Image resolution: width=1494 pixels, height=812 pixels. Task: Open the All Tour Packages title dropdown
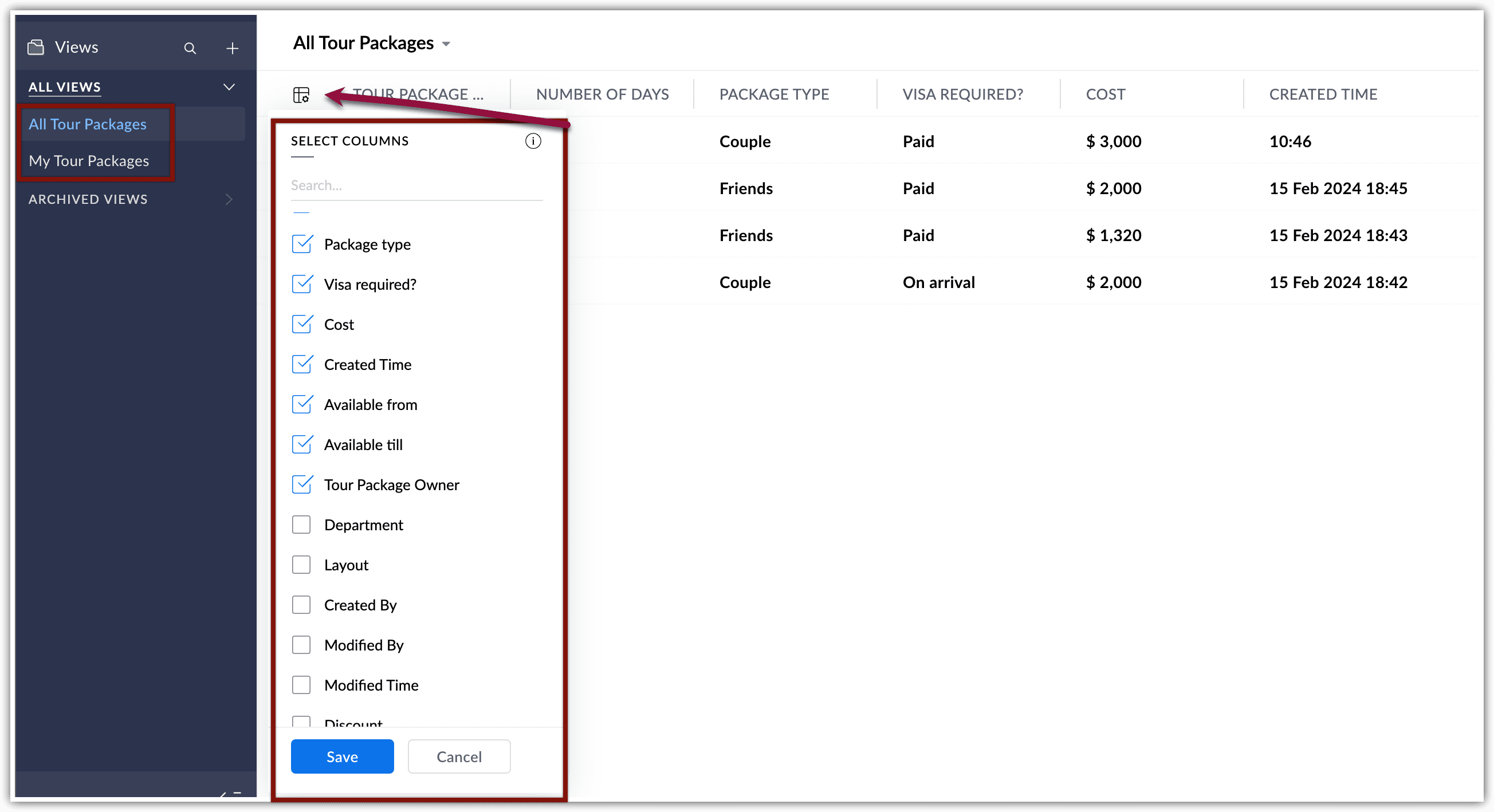pyautogui.click(x=446, y=44)
